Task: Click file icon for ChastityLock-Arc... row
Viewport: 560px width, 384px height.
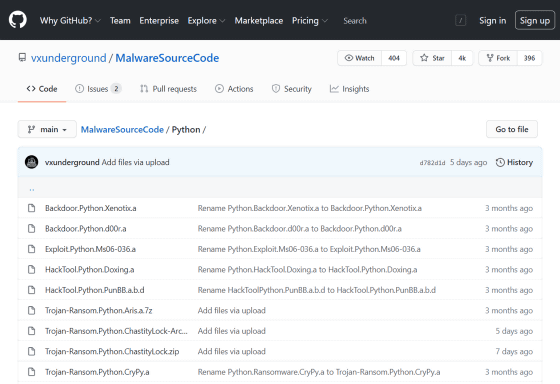Action: pyautogui.click(x=32, y=331)
